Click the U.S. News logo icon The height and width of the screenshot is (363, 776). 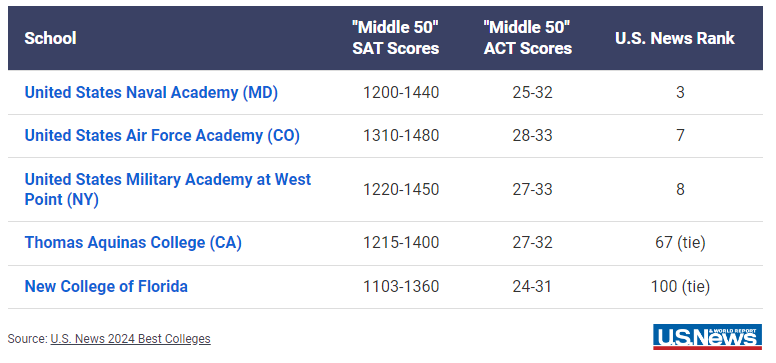point(707,337)
